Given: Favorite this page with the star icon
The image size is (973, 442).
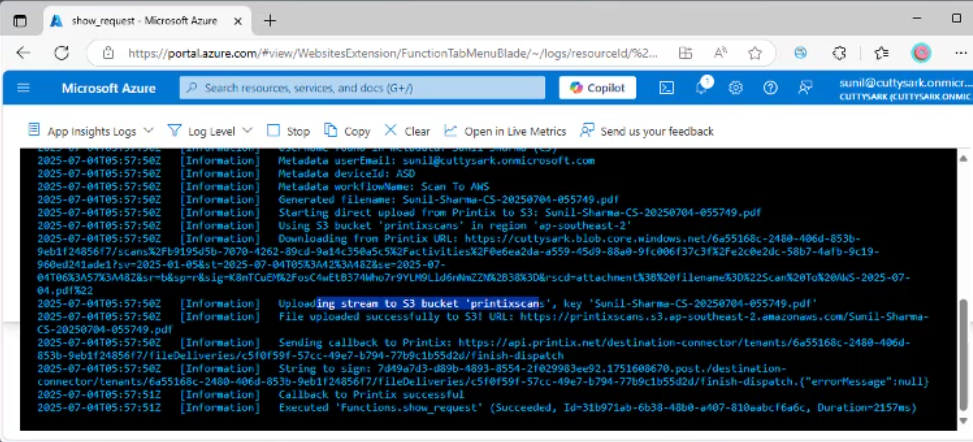Looking at the screenshot, I should [x=755, y=53].
